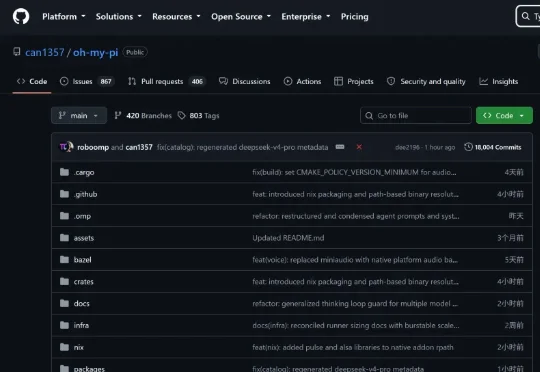Expand the Resources menu

click(x=176, y=17)
